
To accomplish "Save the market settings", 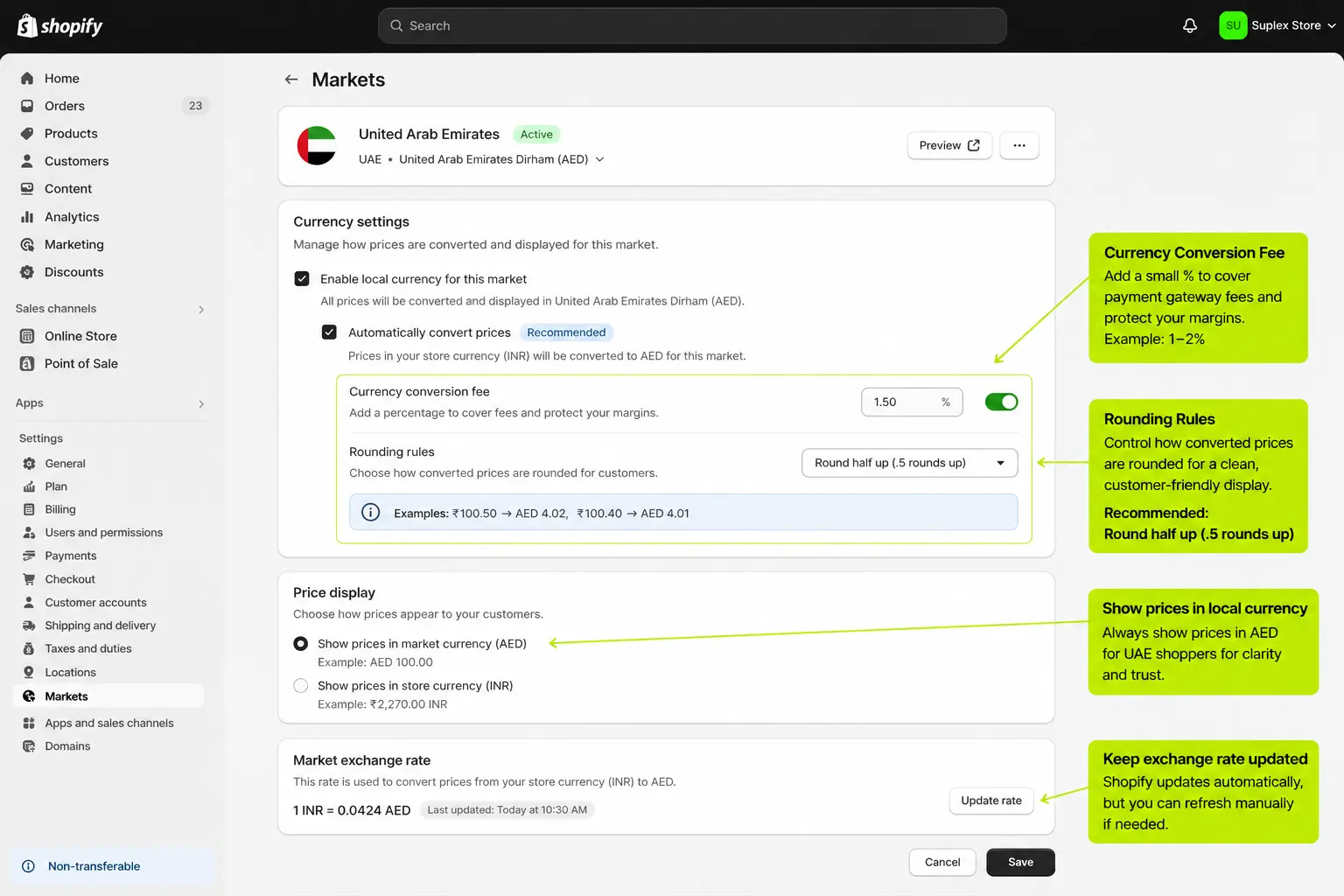I will coord(1020,863).
